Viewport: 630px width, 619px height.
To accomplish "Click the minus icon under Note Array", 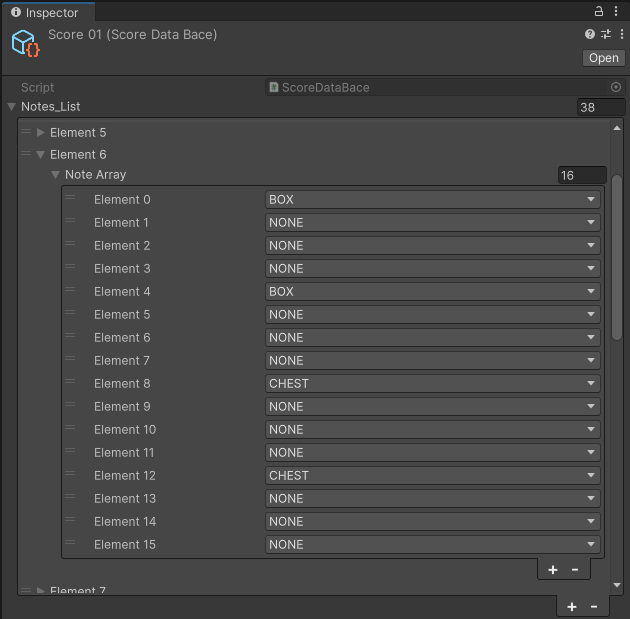I will tap(575, 570).
